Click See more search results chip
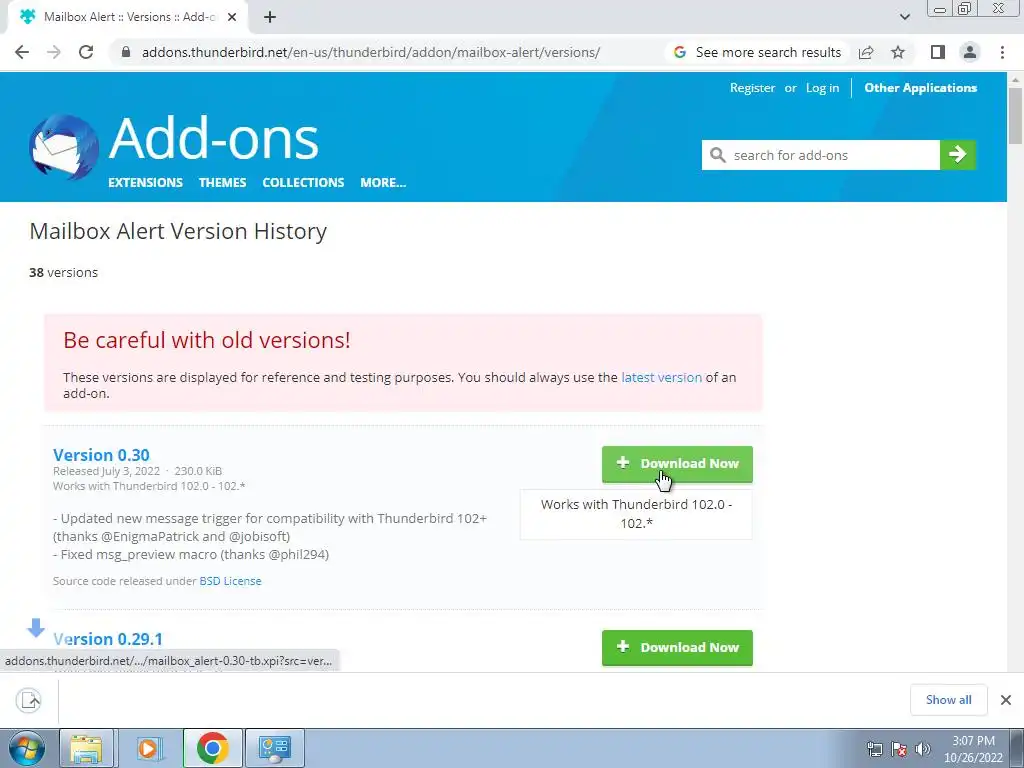Image resolution: width=1024 pixels, height=768 pixels. (x=758, y=52)
